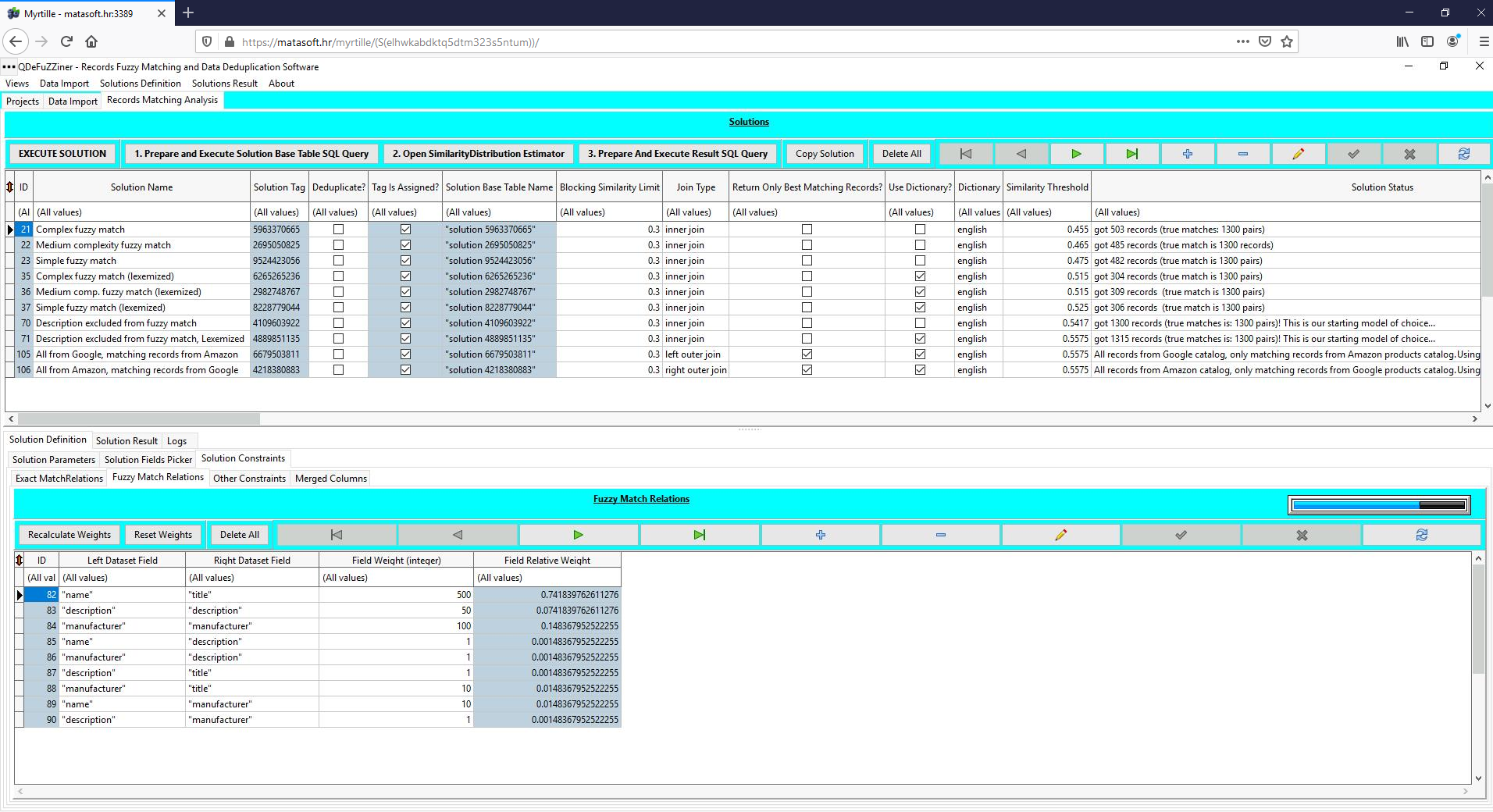Cancel fuzzy match relation edit with X
Viewport: 1493px width, 812px height.
pos(1302,535)
